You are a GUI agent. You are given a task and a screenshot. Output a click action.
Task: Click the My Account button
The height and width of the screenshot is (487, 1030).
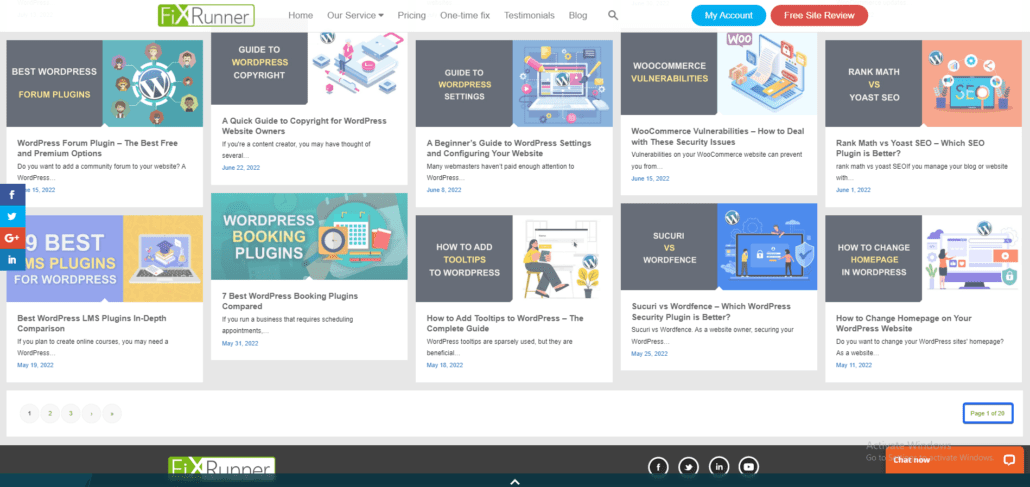(x=728, y=16)
